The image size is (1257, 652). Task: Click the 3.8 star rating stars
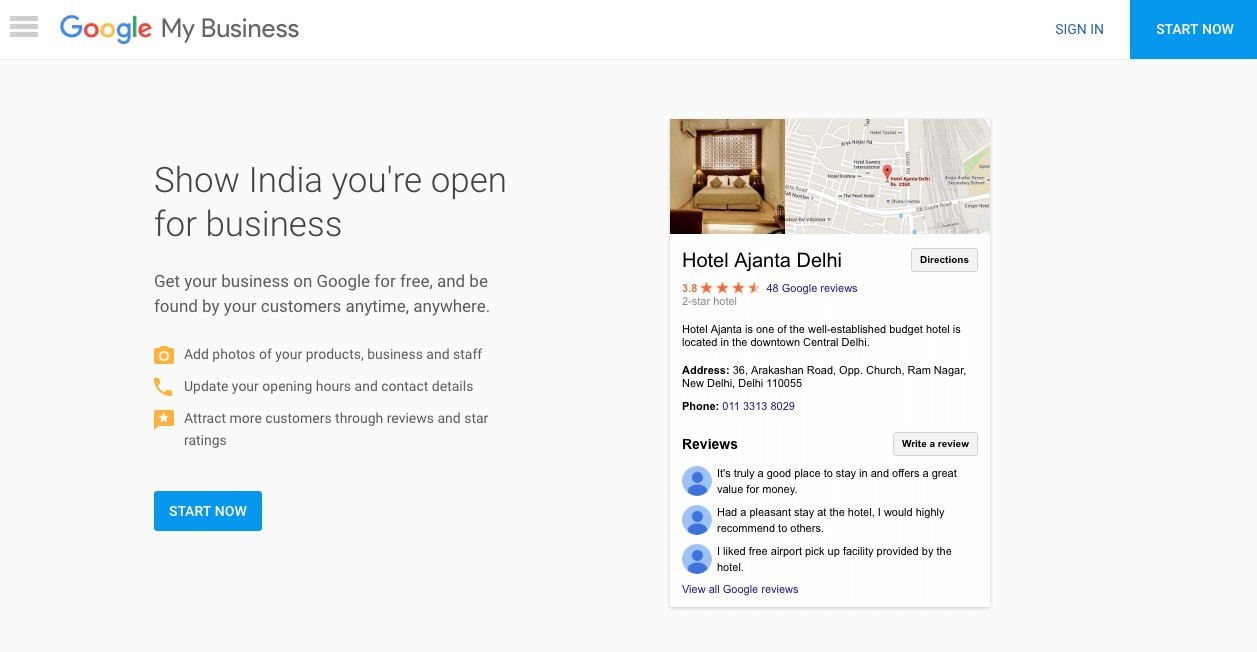coord(730,288)
